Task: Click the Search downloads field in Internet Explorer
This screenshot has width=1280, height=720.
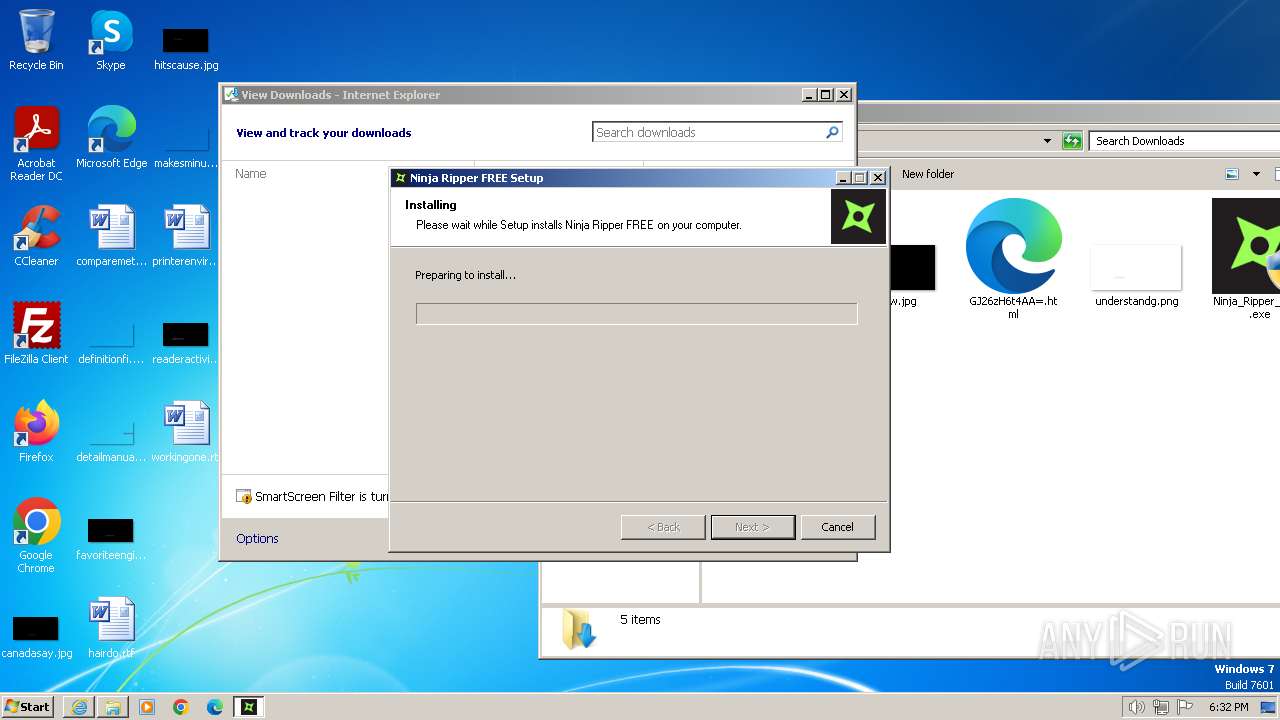Action: [708, 132]
